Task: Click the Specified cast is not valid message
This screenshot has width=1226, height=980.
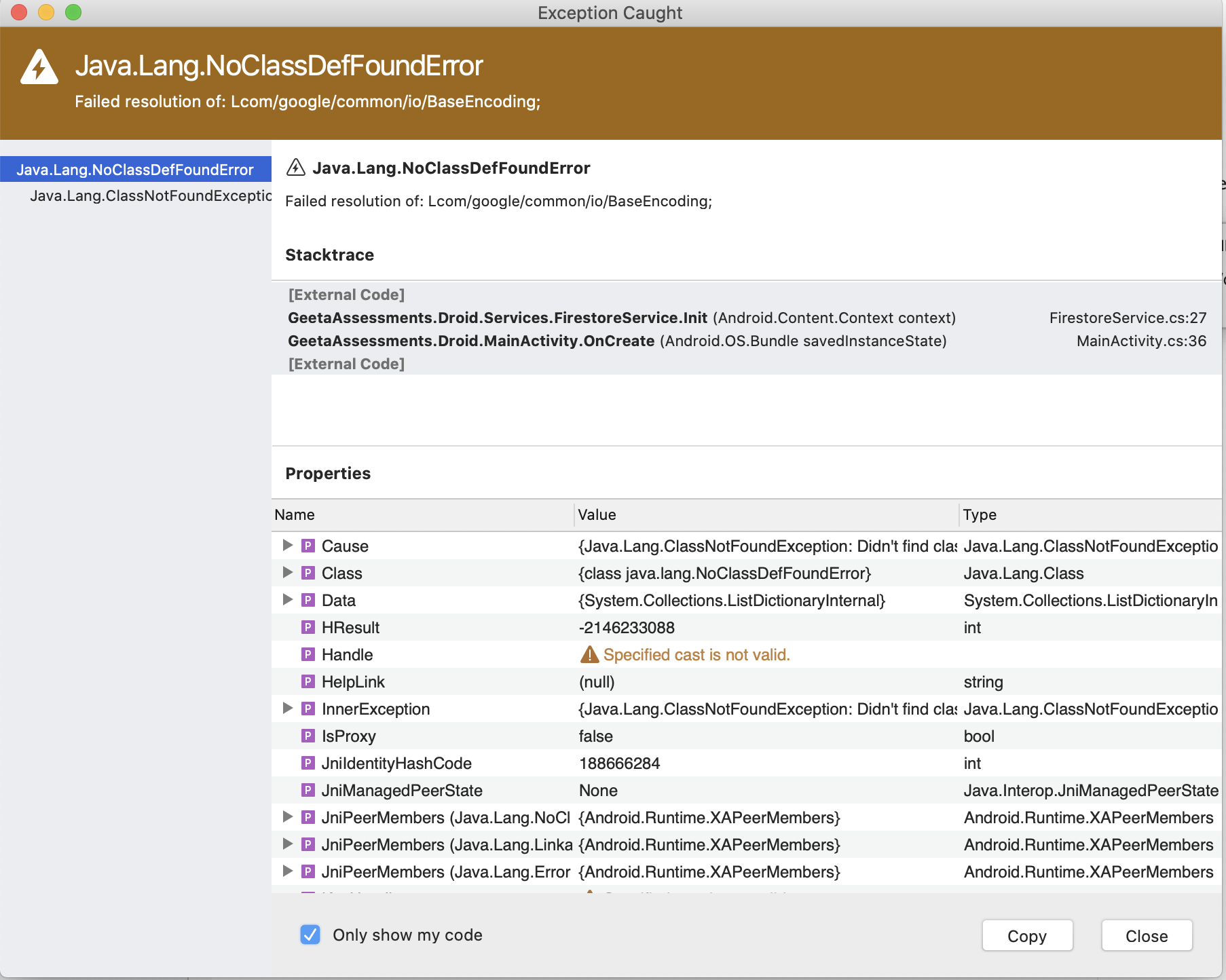Action: (x=696, y=654)
